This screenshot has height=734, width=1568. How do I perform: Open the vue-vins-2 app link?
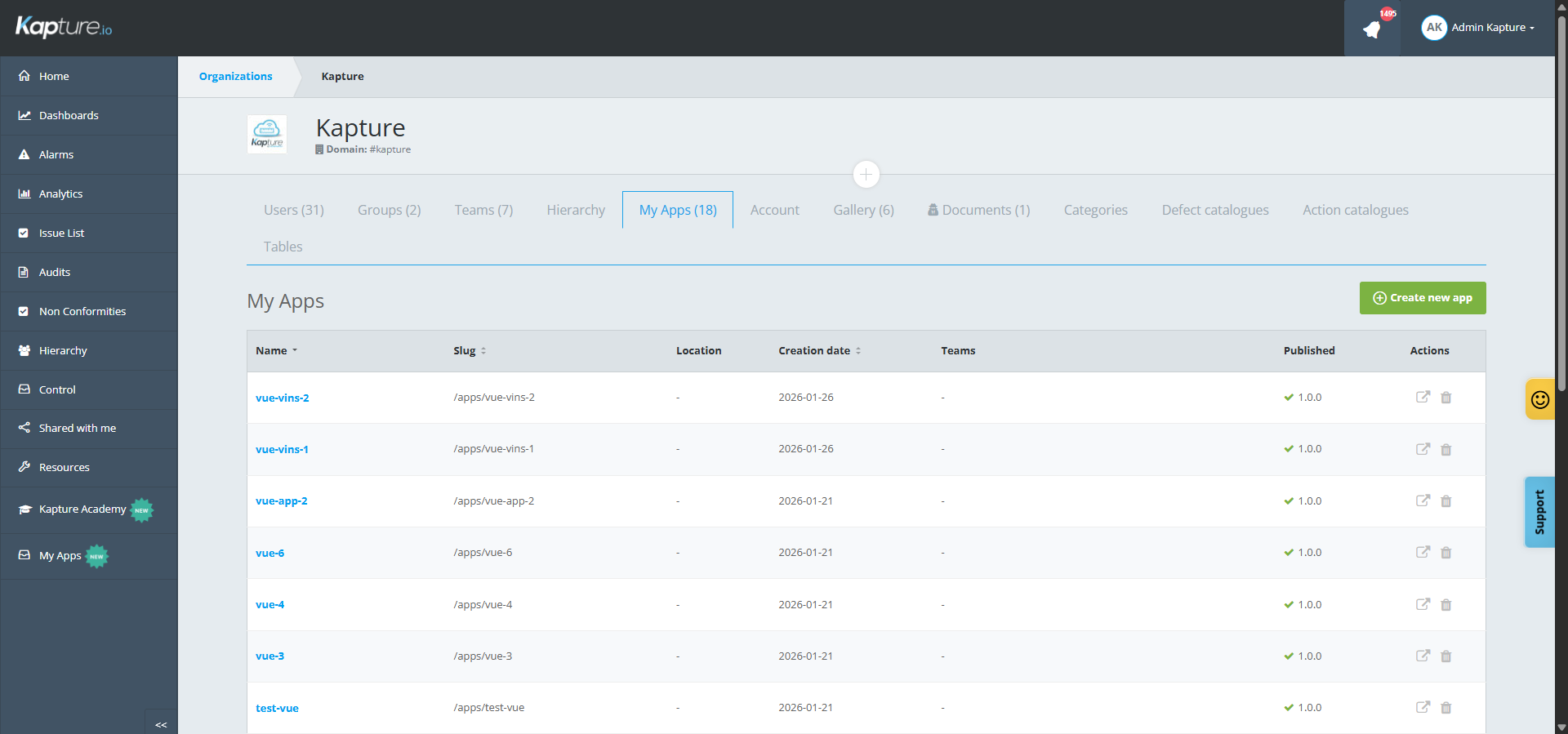(x=283, y=398)
